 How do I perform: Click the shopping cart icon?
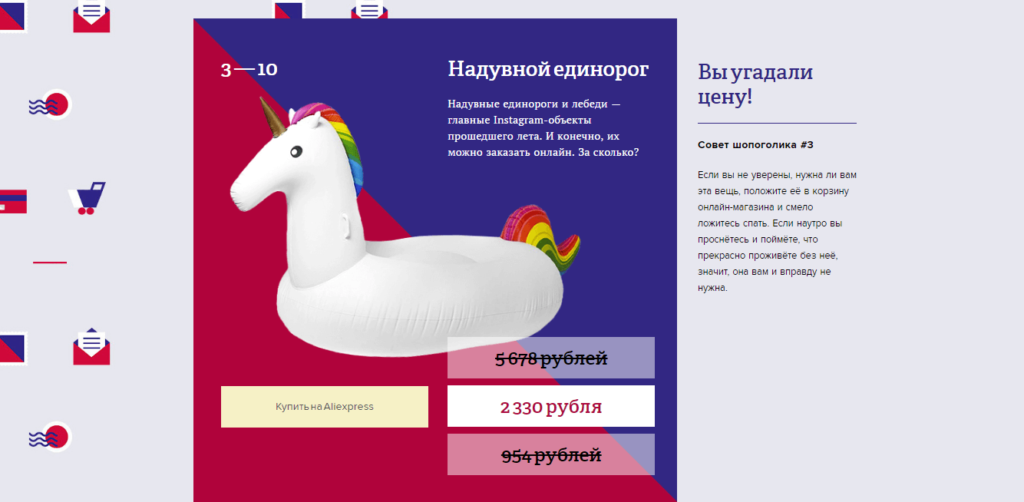[86, 198]
